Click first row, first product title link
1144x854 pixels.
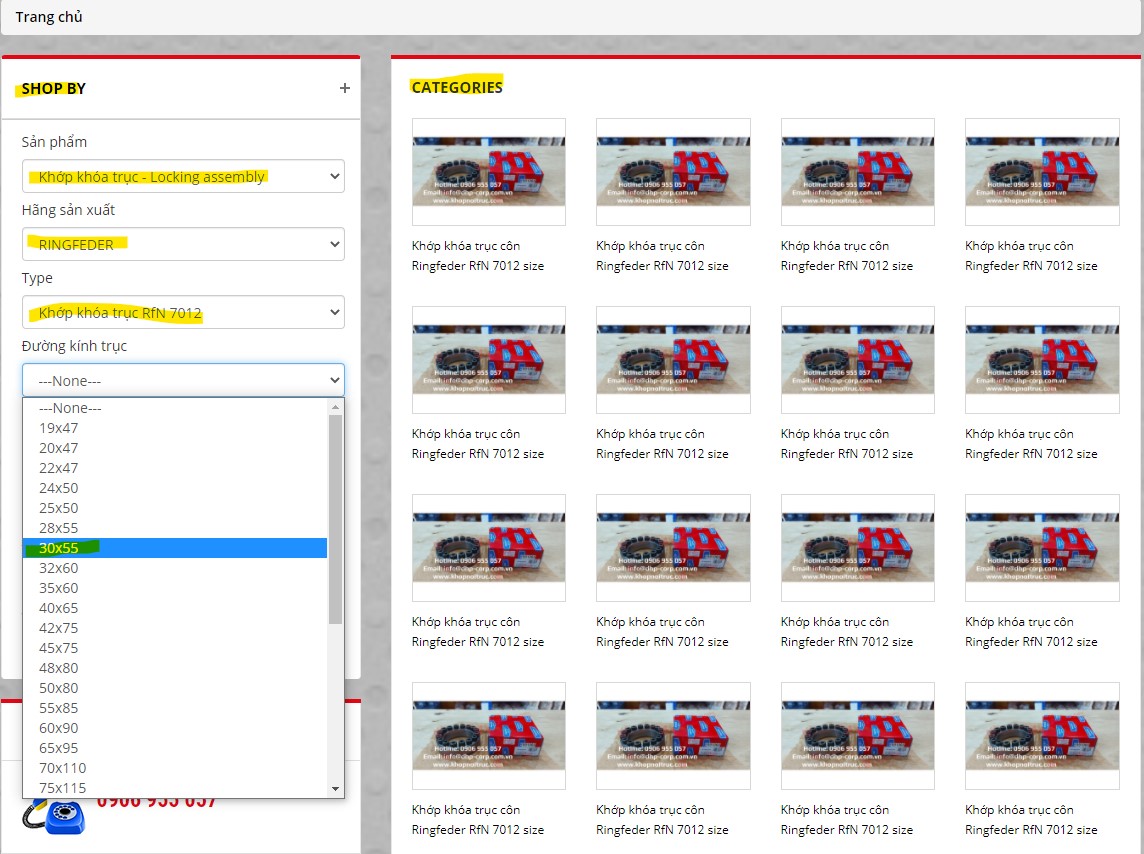pyautogui.click(x=478, y=256)
